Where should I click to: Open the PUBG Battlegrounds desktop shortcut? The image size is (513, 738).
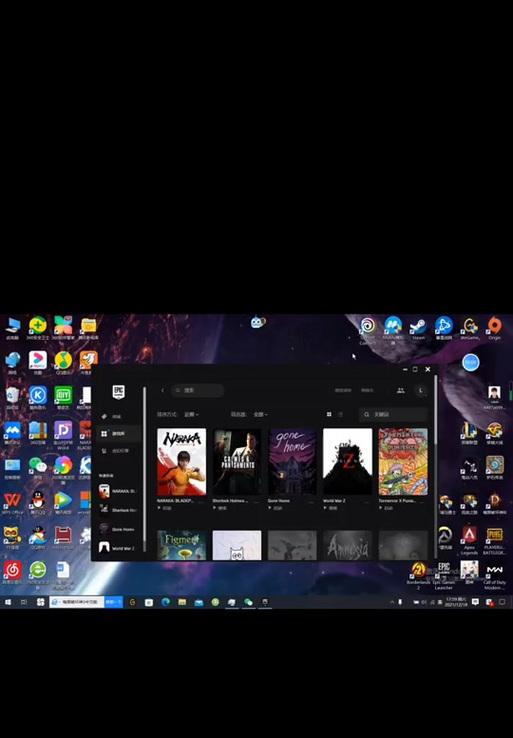pyautogui.click(x=494, y=539)
